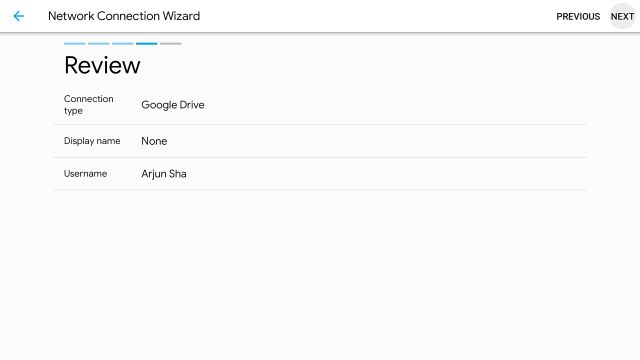Proceed with the NEXT button
Image resolution: width=640 pixels, height=360 pixels.
[x=622, y=16]
